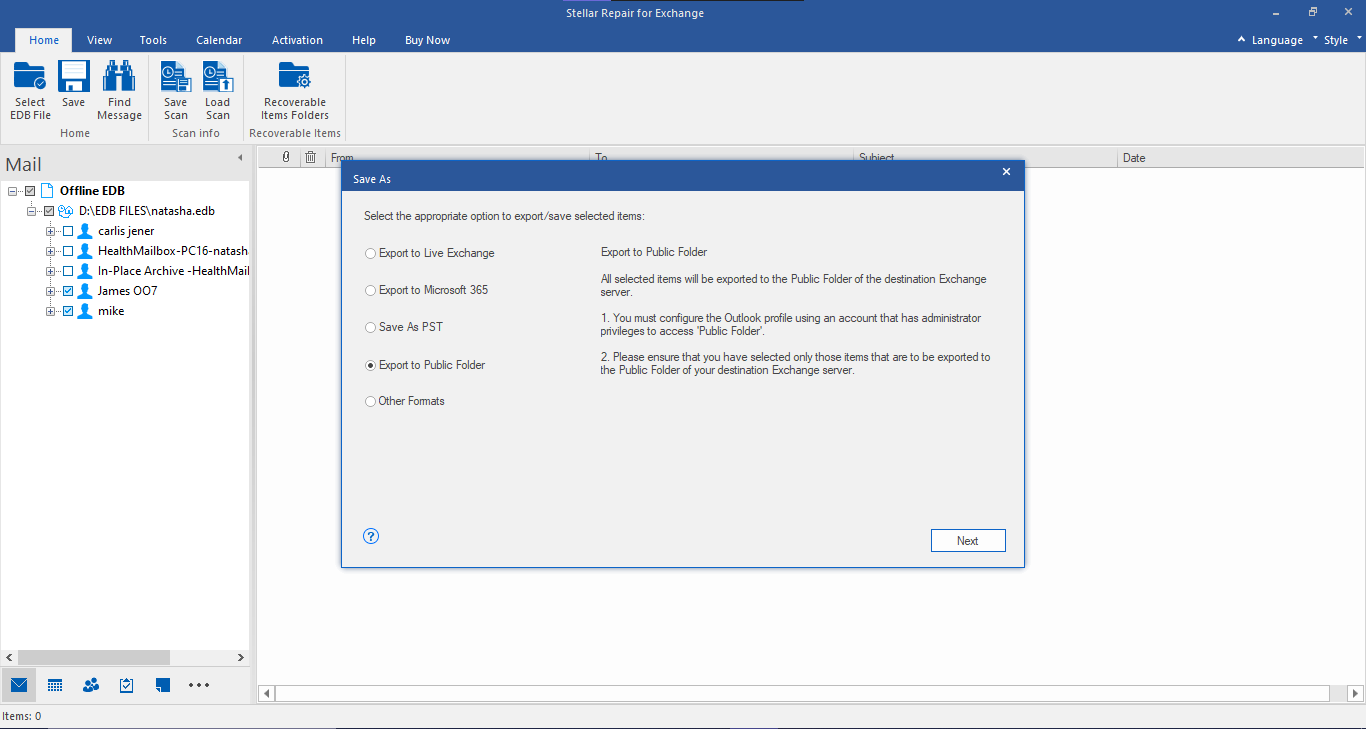Click the natasha.edb database icon
The image size is (1366, 729).
66,211
